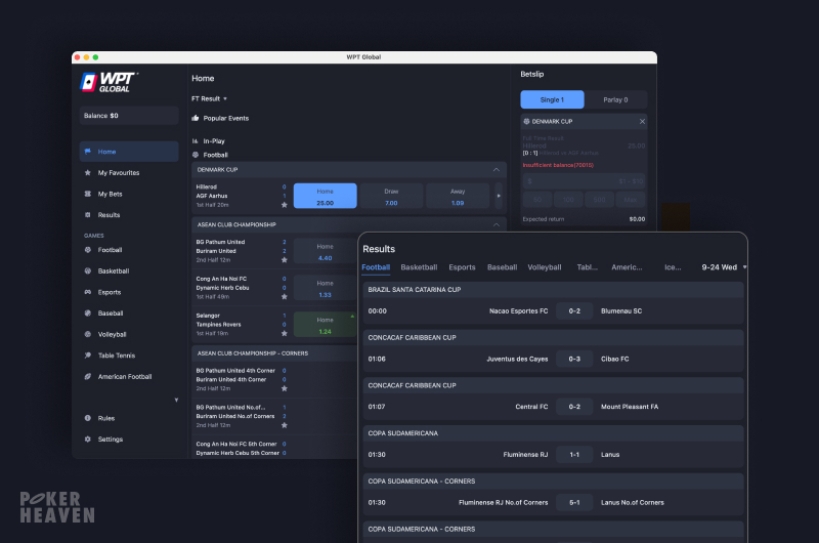Open Baseball tab in Results
The height and width of the screenshot is (543, 819).
tap(502, 267)
